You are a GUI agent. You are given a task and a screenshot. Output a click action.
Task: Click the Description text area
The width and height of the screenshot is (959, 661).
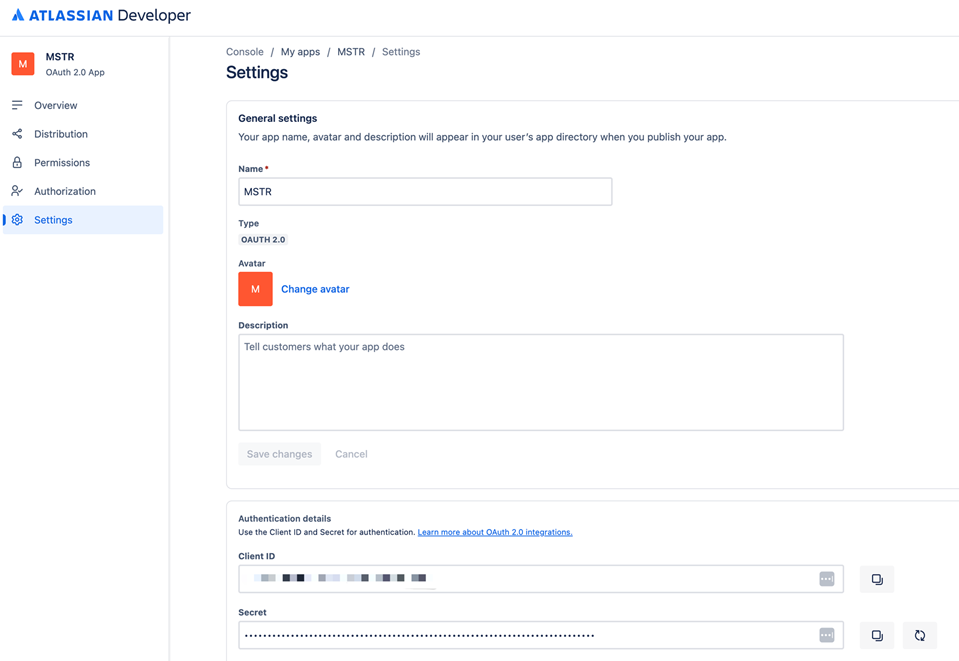click(x=540, y=382)
